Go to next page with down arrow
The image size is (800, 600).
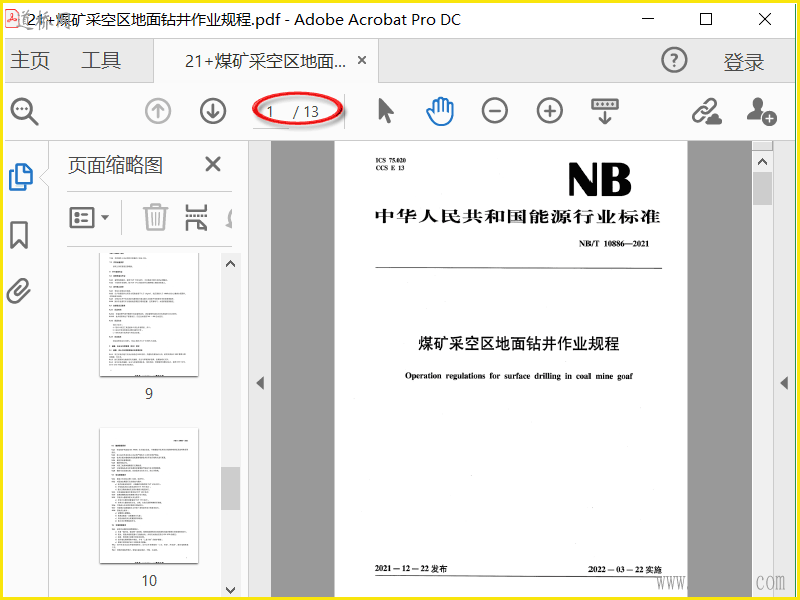pos(213,111)
